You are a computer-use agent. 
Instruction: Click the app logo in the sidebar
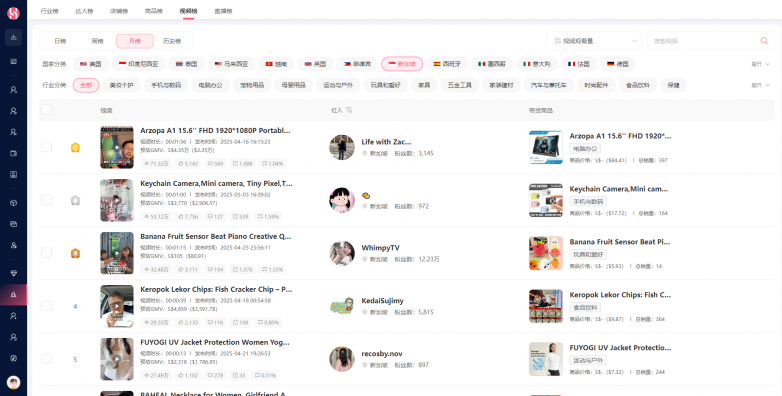pyautogui.click(x=13, y=13)
